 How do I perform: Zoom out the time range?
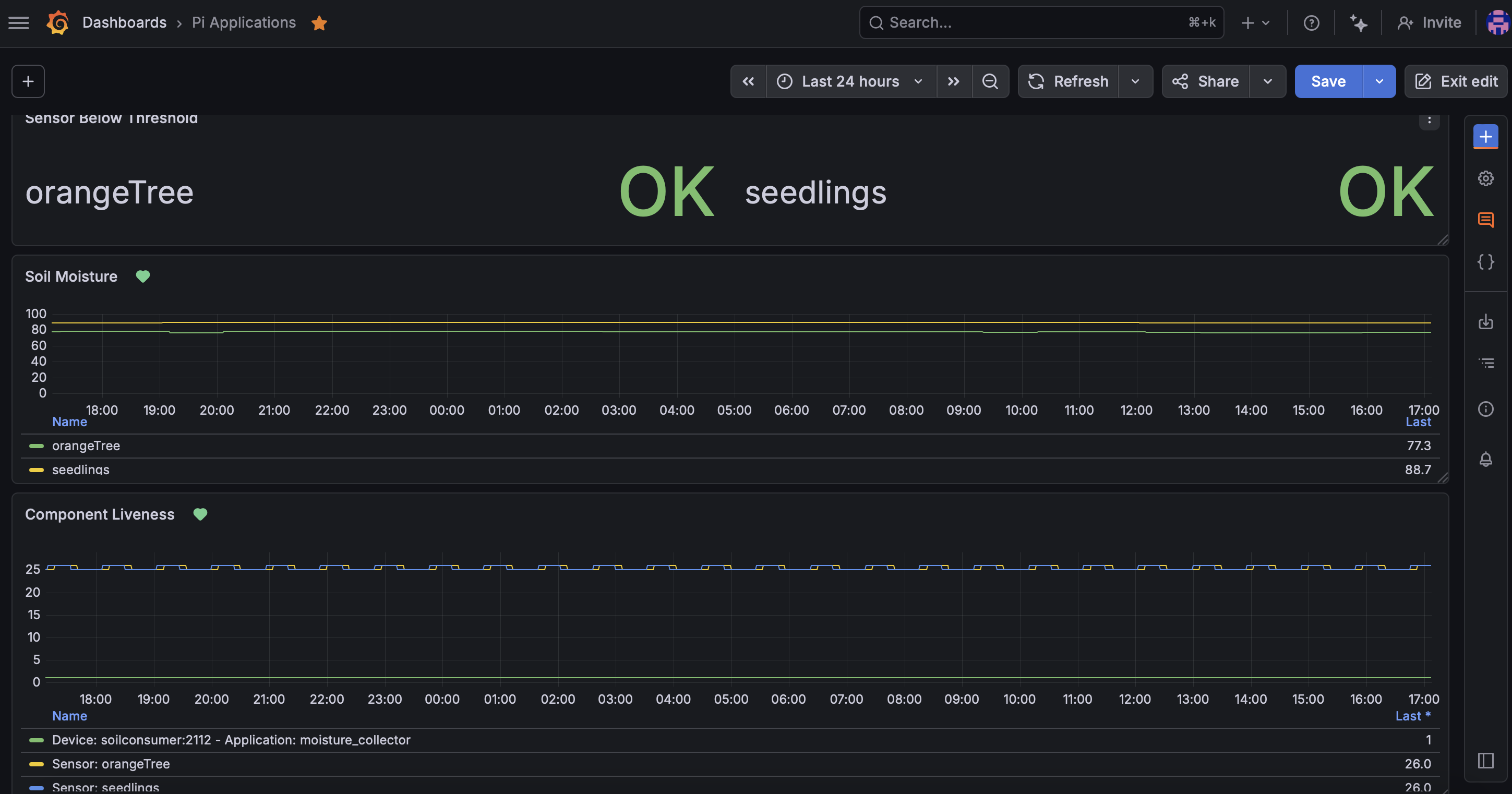coord(990,81)
